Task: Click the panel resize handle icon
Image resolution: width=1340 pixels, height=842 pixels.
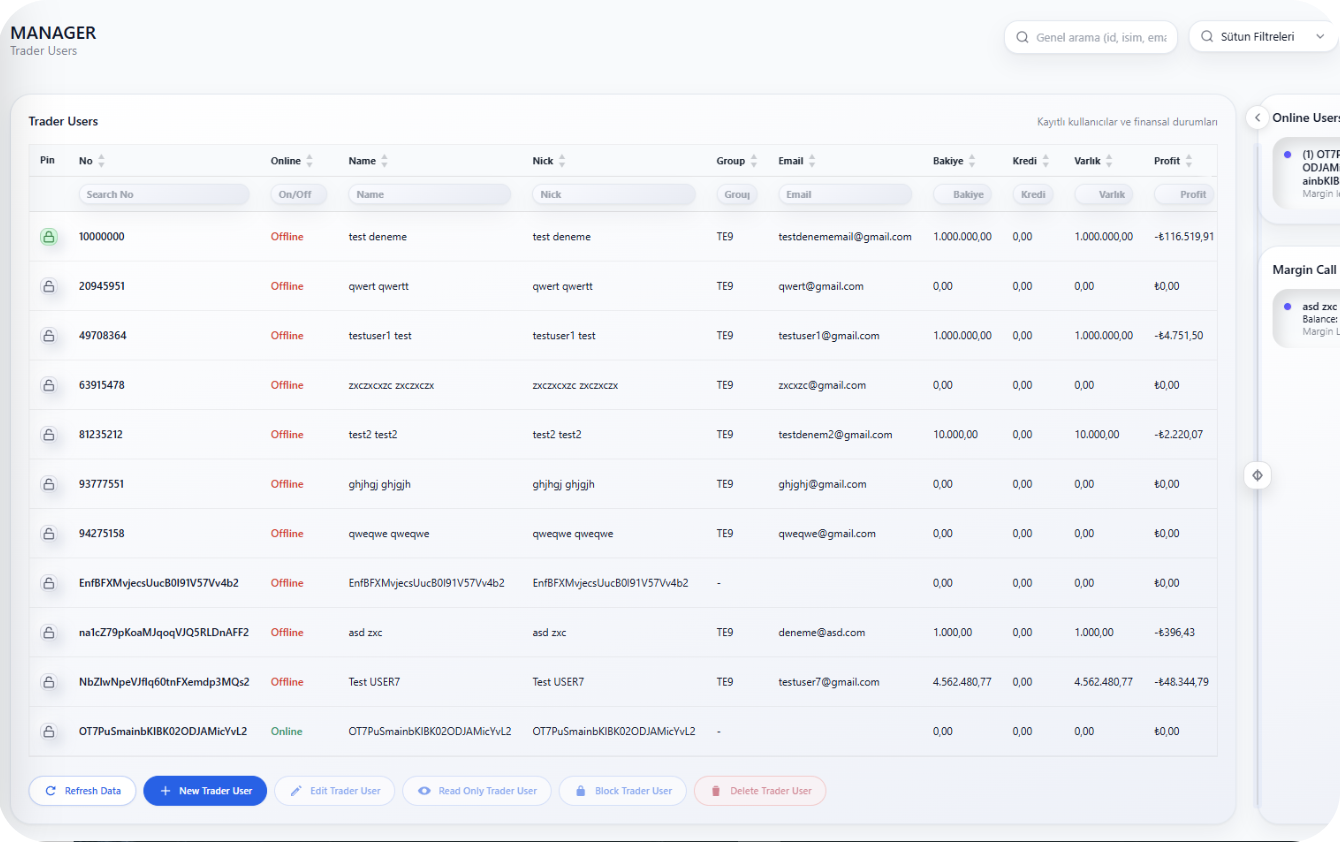Action: coord(1257,475)
